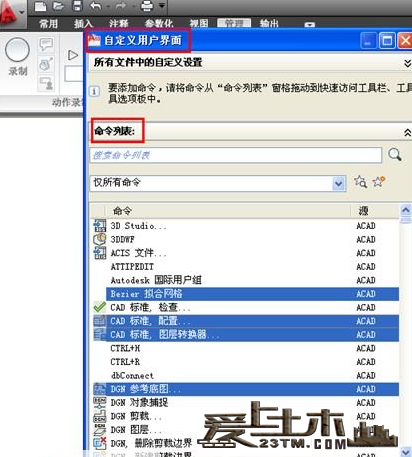Click the DGN, 删除剪裁边界 command icon

(x=99, y=443)
